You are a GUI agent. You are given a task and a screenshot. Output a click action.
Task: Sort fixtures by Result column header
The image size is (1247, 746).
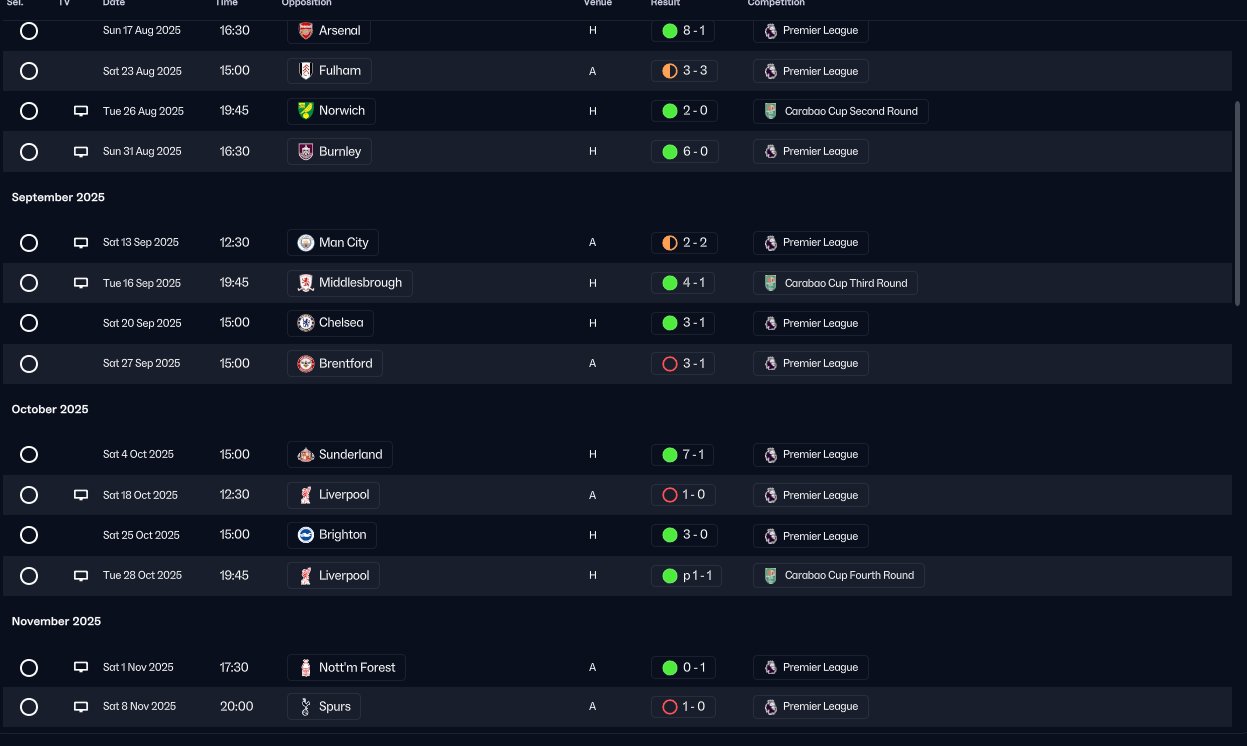(x=665, y=4)
